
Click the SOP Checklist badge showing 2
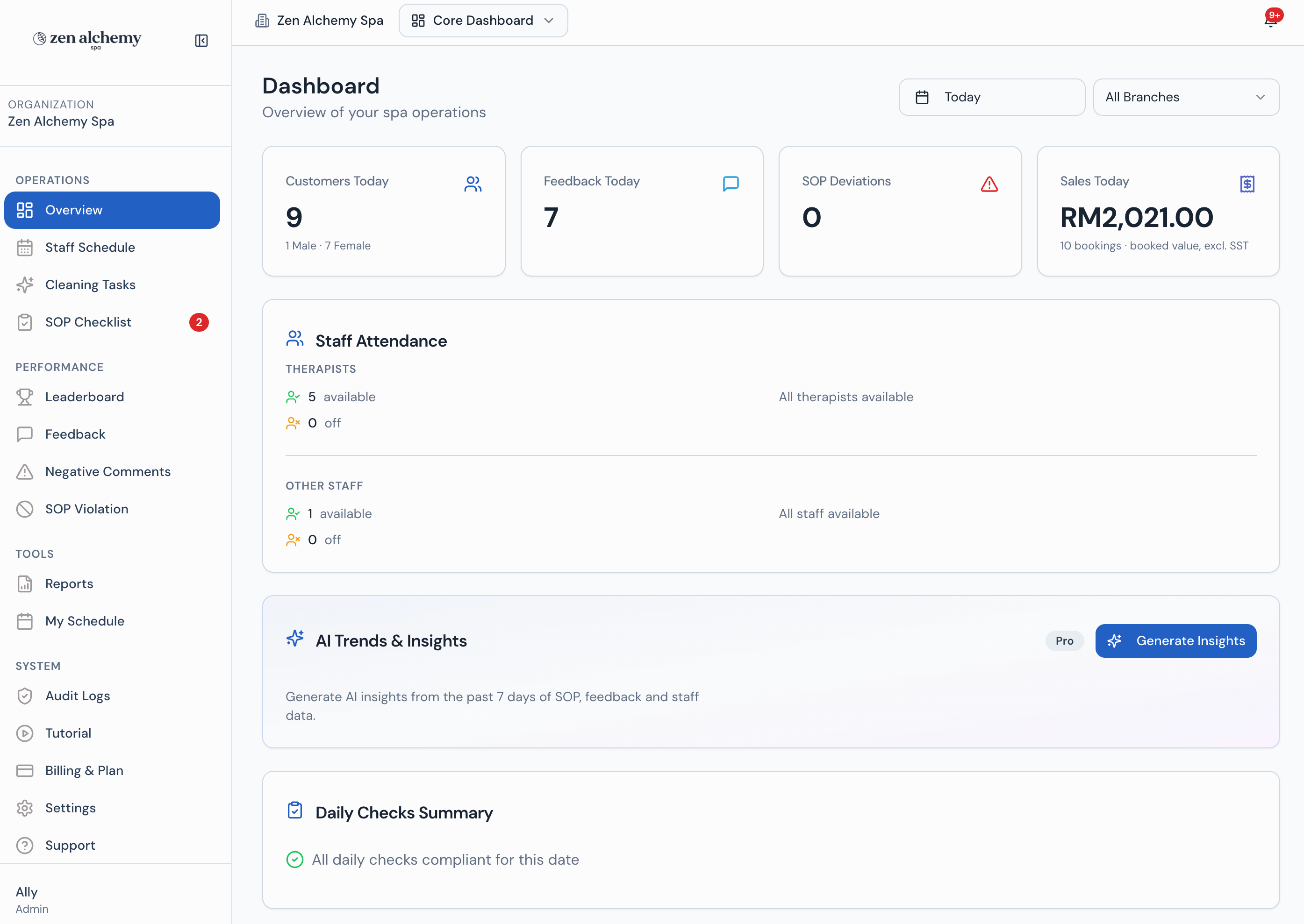199,322
